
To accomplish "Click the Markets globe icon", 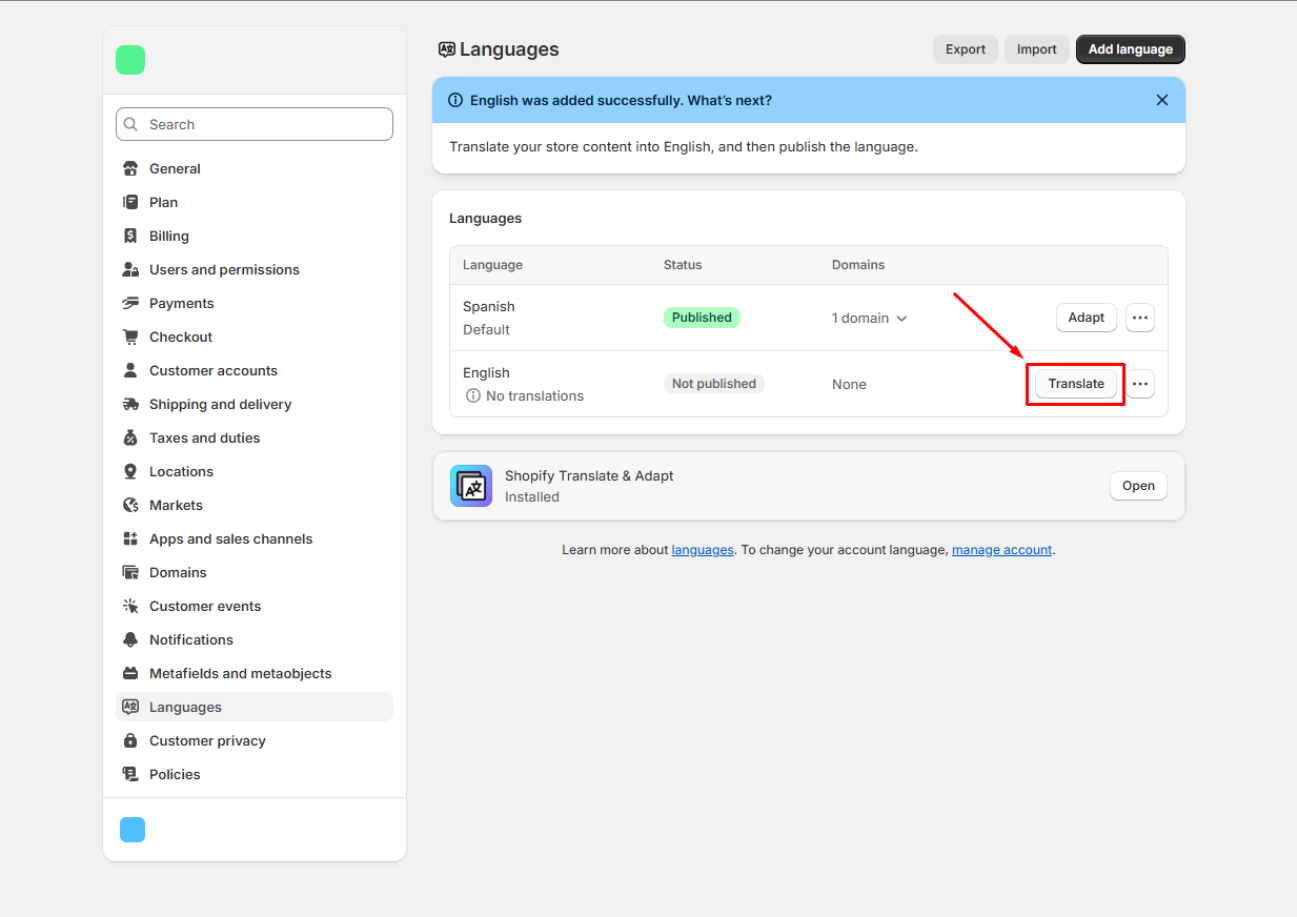I will coord(130,505).
